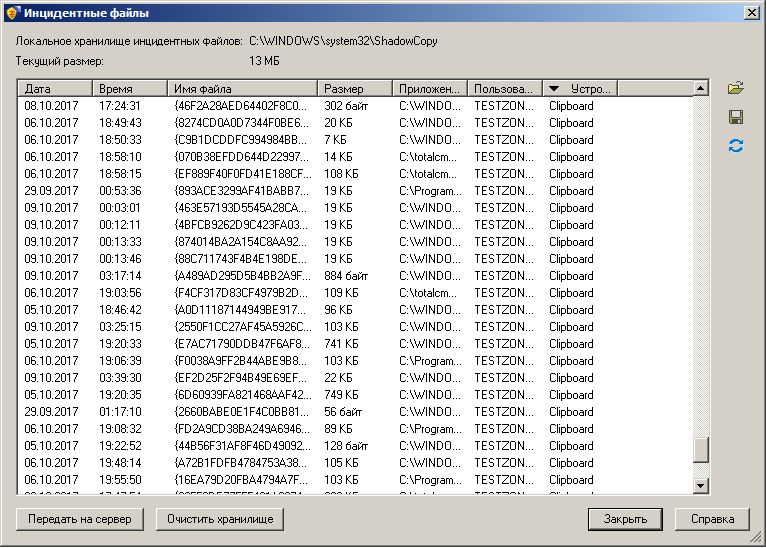Viewport: 766px width, 548px height.
Task: Sort by the Приложен... column header
Action: point(430,89)
